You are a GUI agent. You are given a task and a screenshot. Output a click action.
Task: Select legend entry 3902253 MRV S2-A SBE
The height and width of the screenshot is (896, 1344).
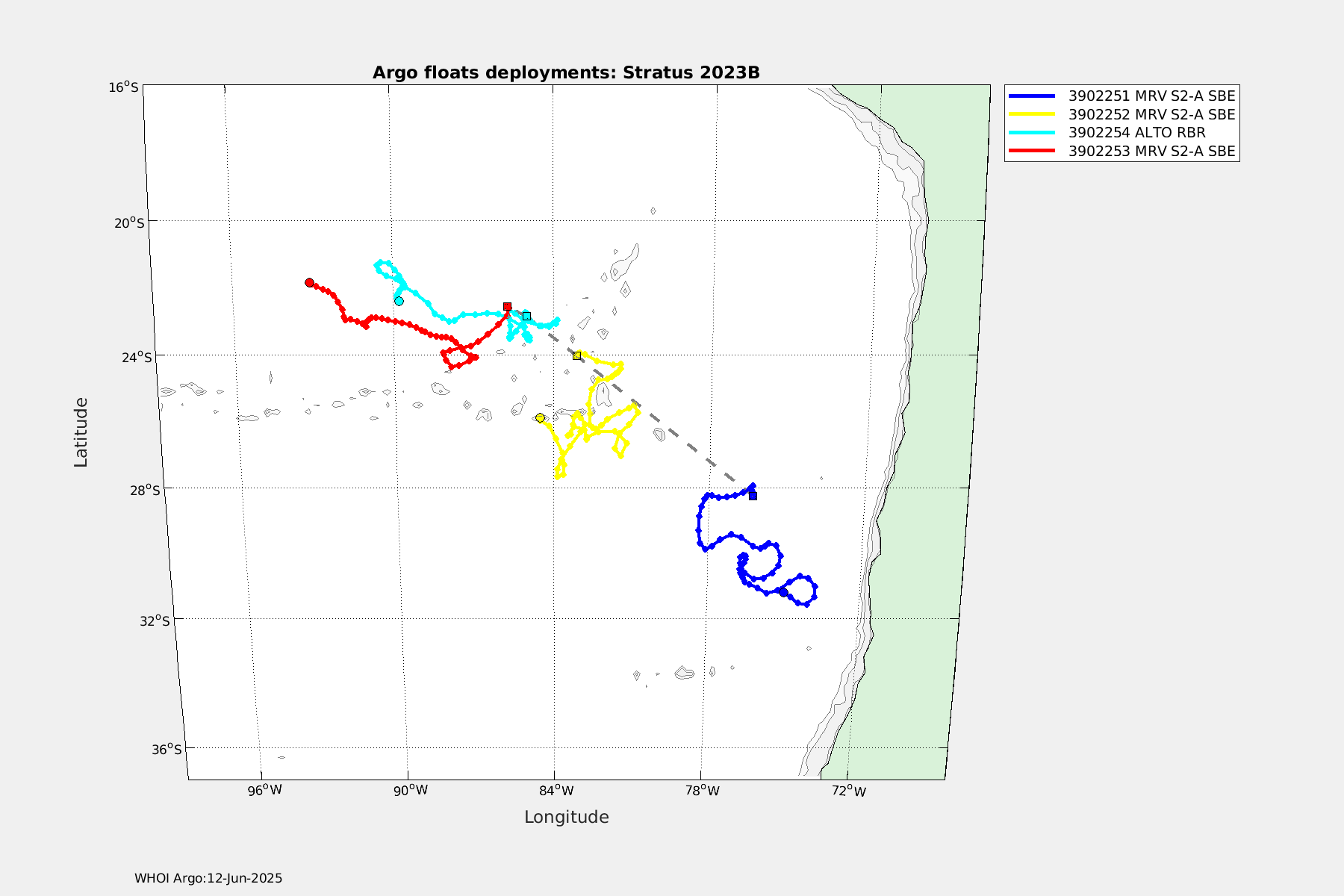pyautogui.click(x=1121, y=151)
